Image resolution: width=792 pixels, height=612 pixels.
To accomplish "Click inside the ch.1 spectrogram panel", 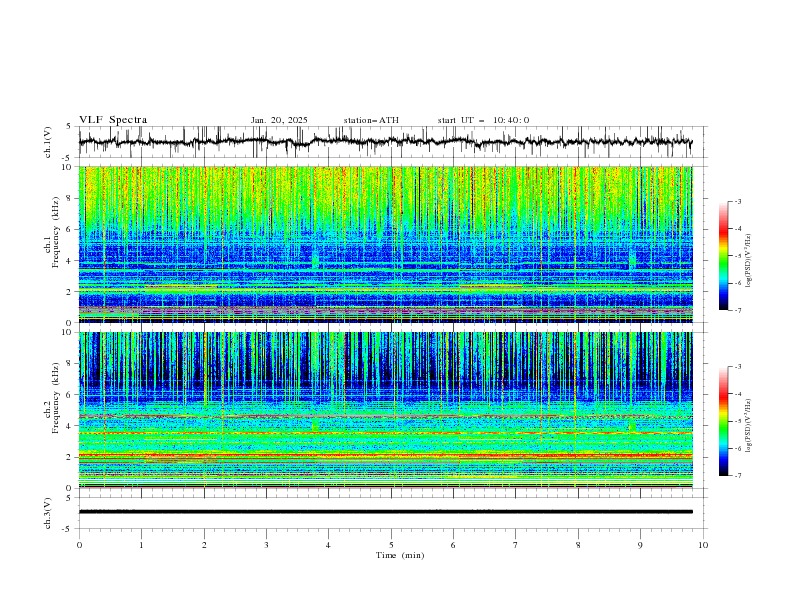I will tap(385, 244).
